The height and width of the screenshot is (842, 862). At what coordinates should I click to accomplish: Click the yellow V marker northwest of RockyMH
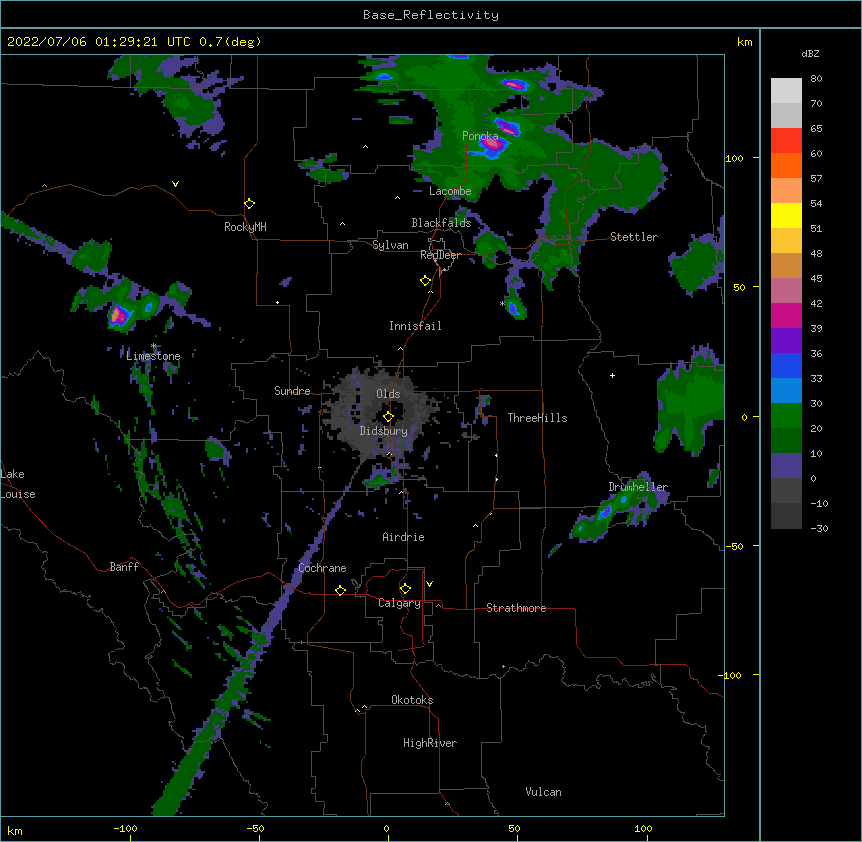click(175, 184)
